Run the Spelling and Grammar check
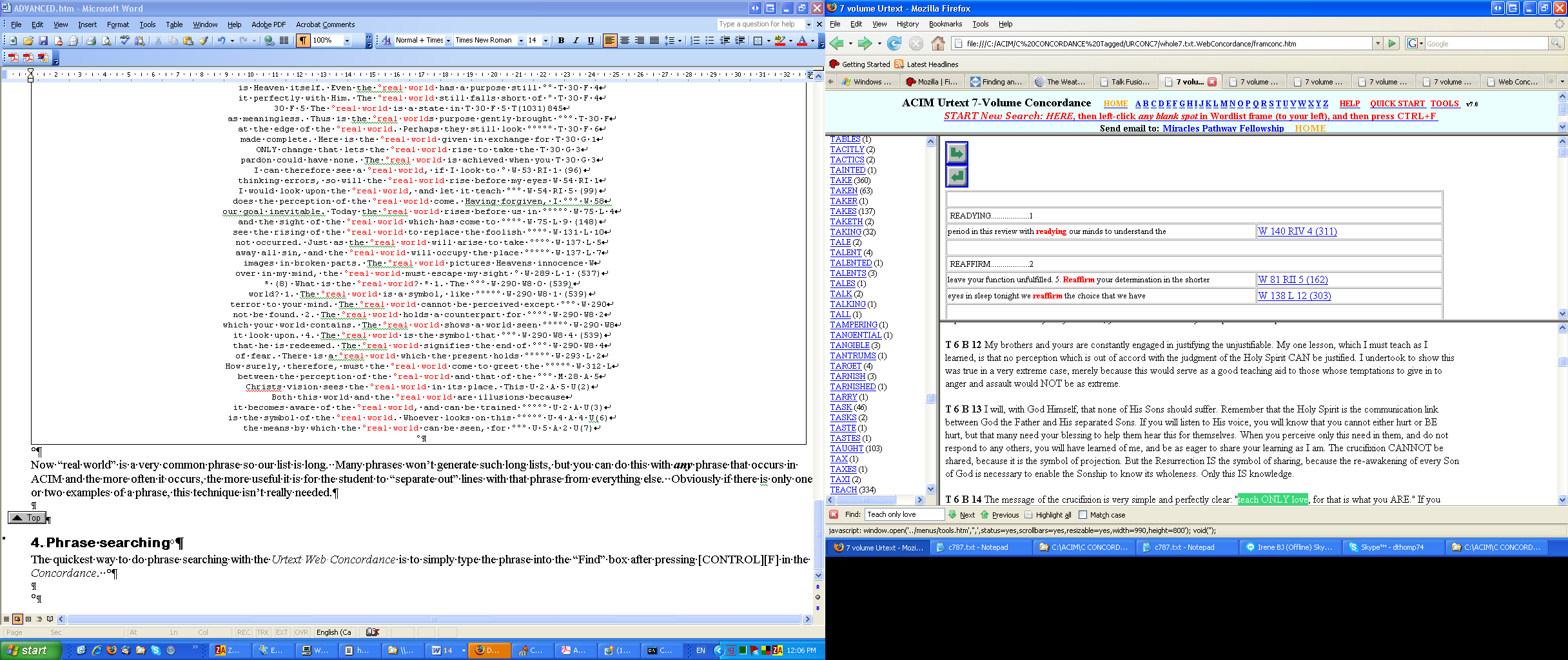 tap(125, 41)
